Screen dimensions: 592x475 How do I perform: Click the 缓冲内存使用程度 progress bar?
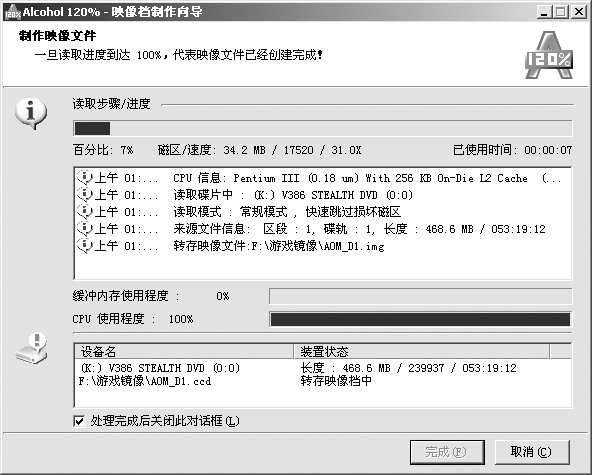coord(421,296)
